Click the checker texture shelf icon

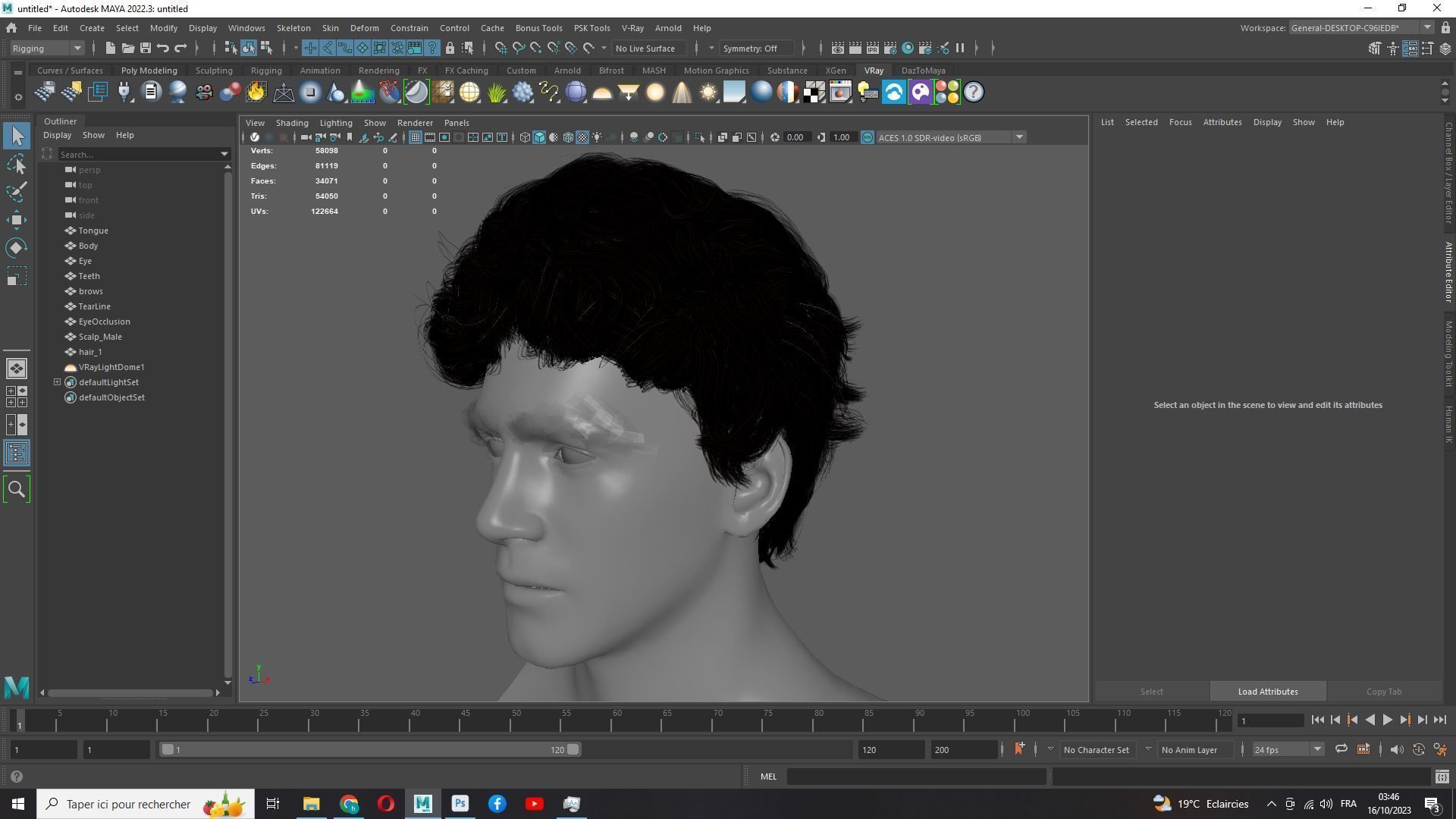pos(814,93)
